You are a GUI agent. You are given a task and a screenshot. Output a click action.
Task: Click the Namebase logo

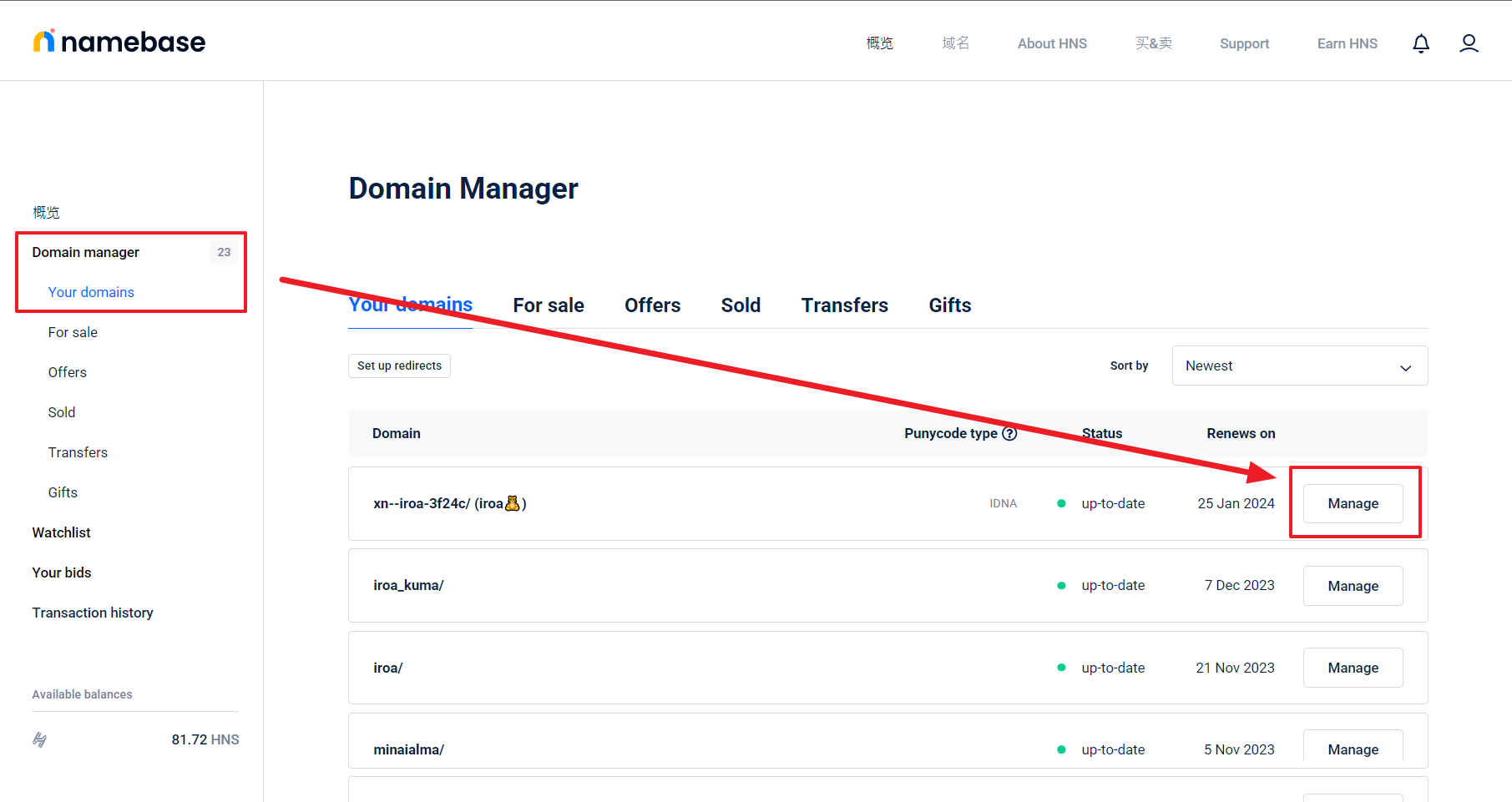[119, 42]
